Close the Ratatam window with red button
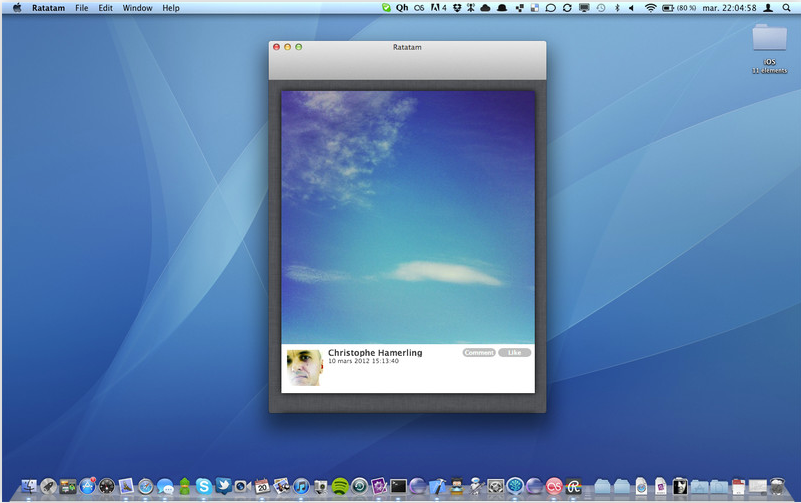The image size is (801, 503). 276,47
